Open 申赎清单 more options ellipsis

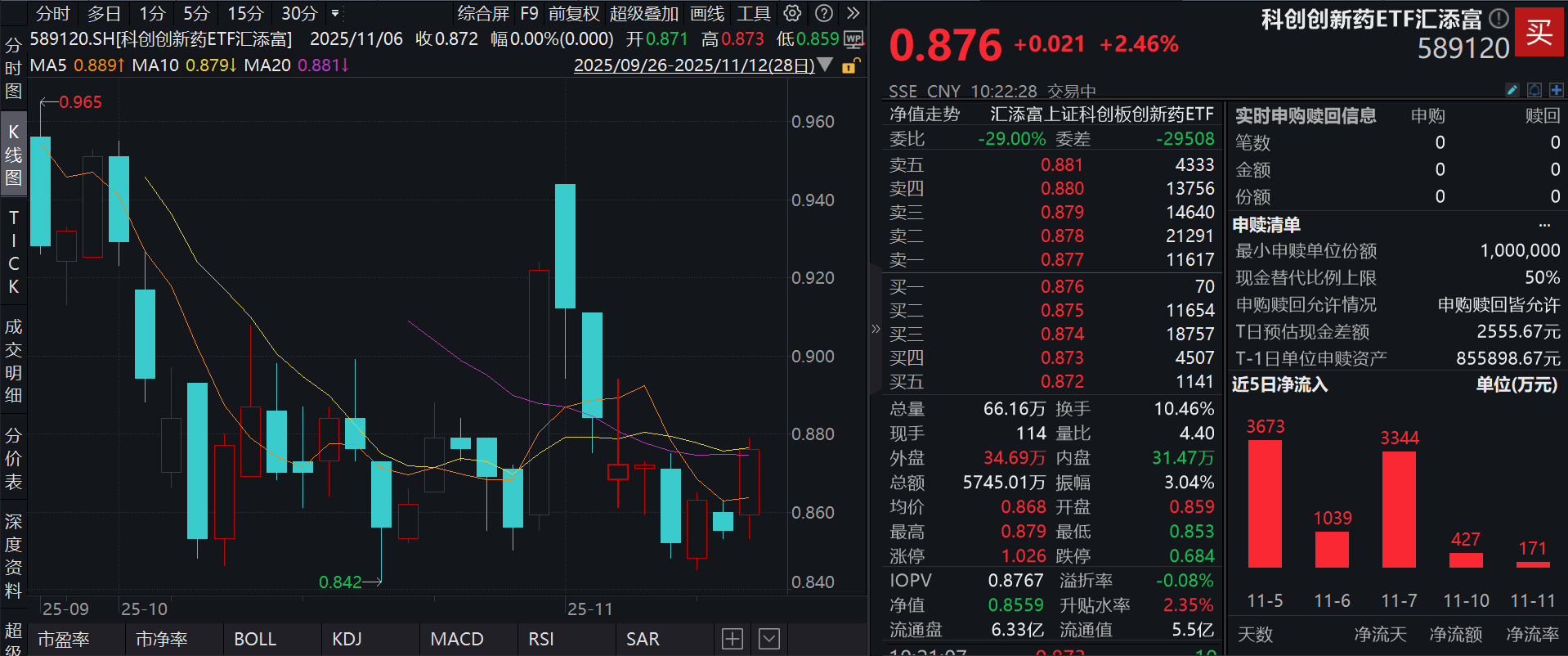[1544, 225]
